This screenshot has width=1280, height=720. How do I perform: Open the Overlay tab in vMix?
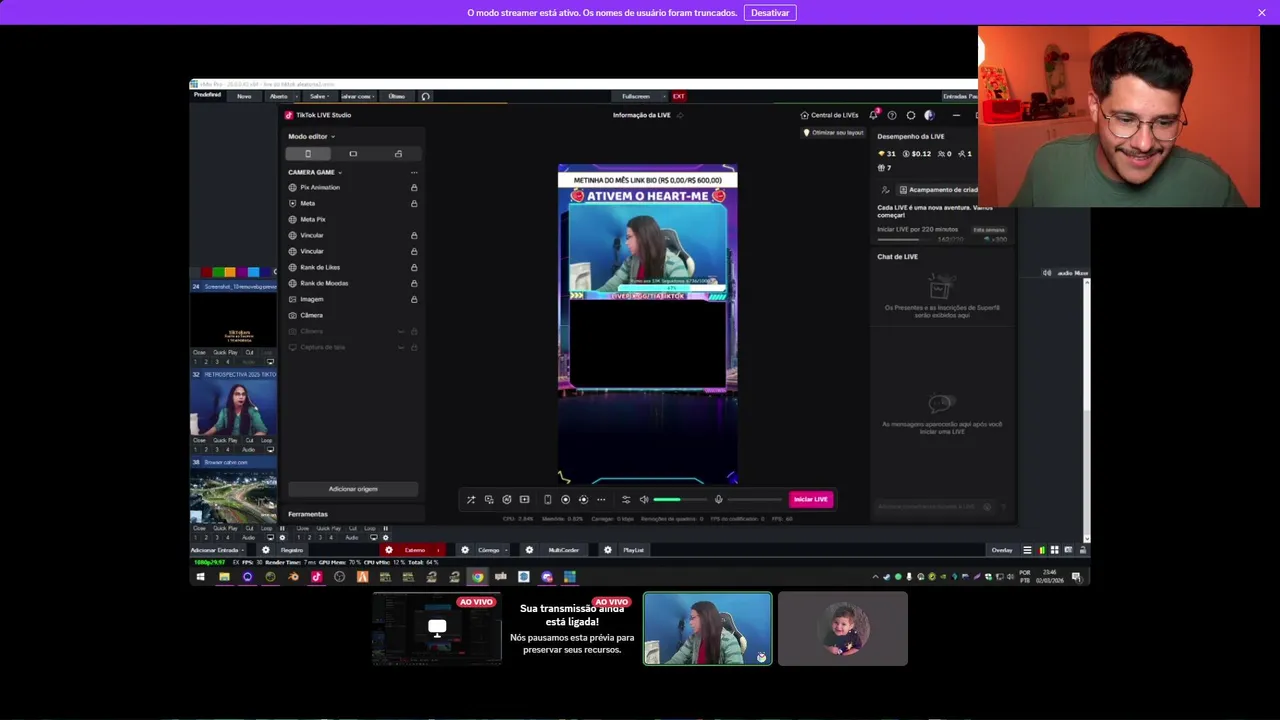click(1001, 550)
